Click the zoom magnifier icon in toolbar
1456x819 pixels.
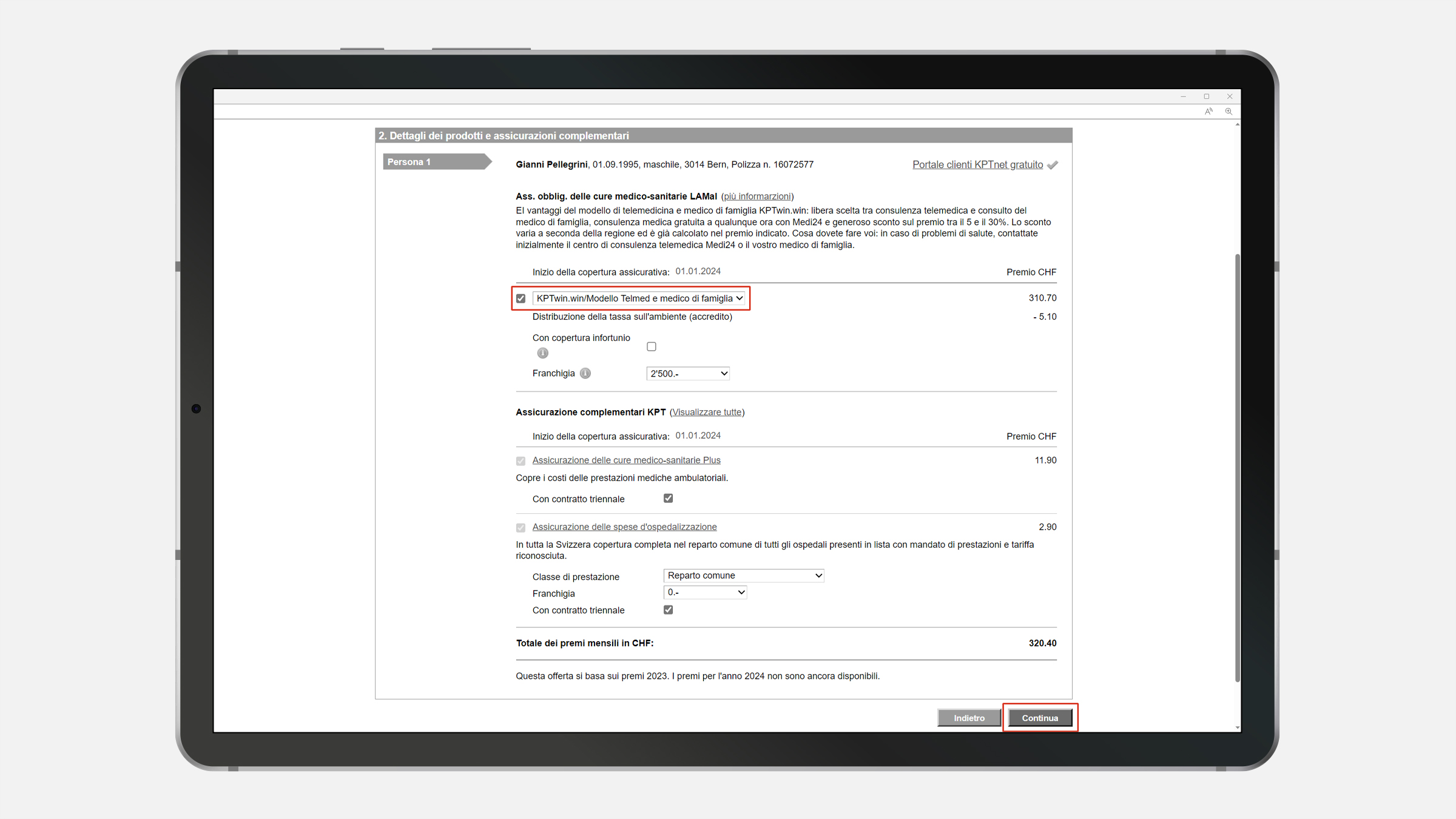point(1228,111)
